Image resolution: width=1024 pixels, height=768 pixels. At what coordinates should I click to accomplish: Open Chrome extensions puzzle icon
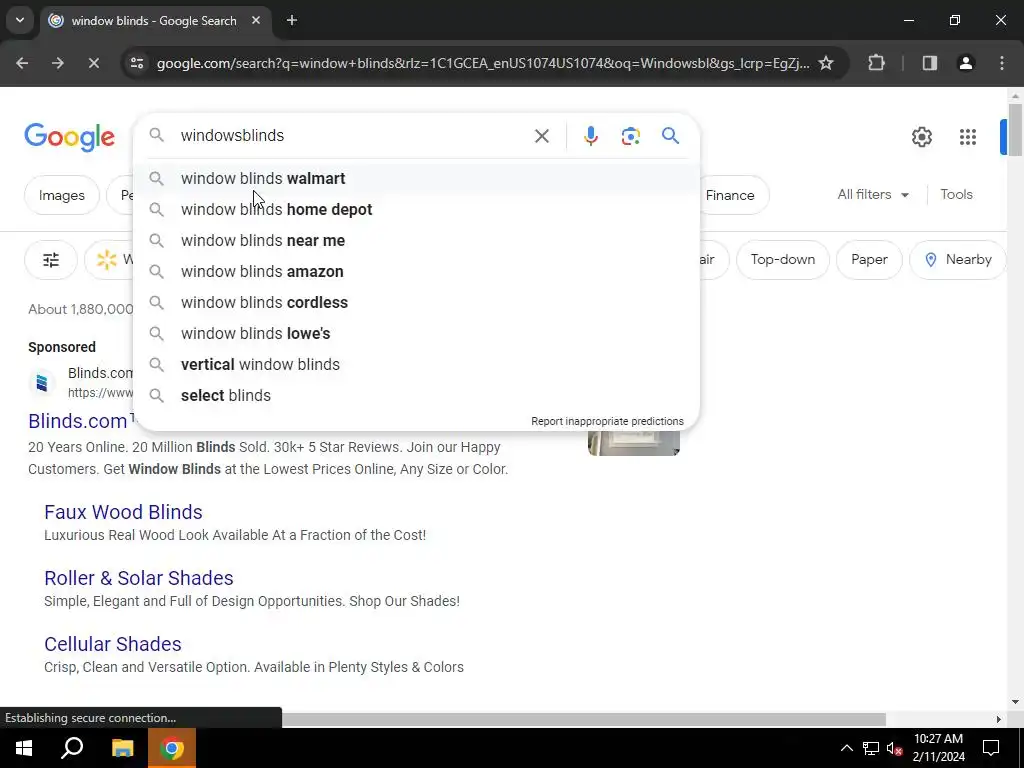click(x=876, y=63)
